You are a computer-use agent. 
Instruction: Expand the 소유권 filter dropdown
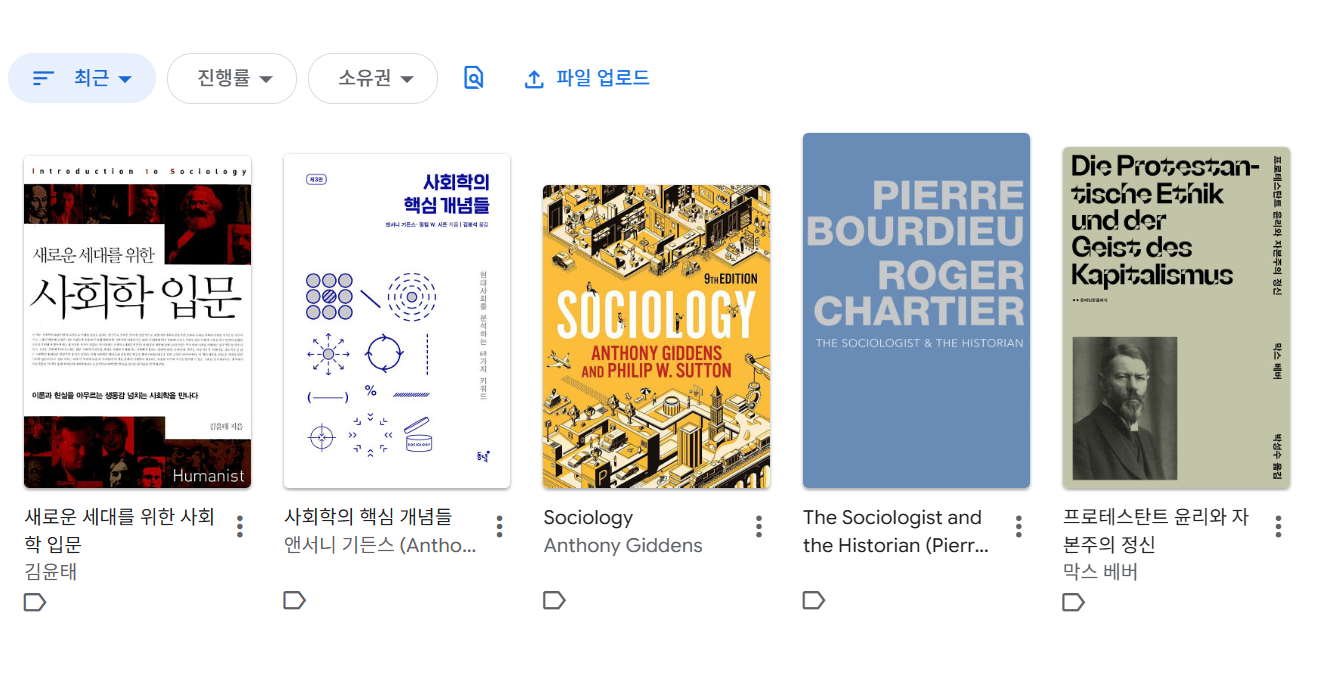click(373, 78)
